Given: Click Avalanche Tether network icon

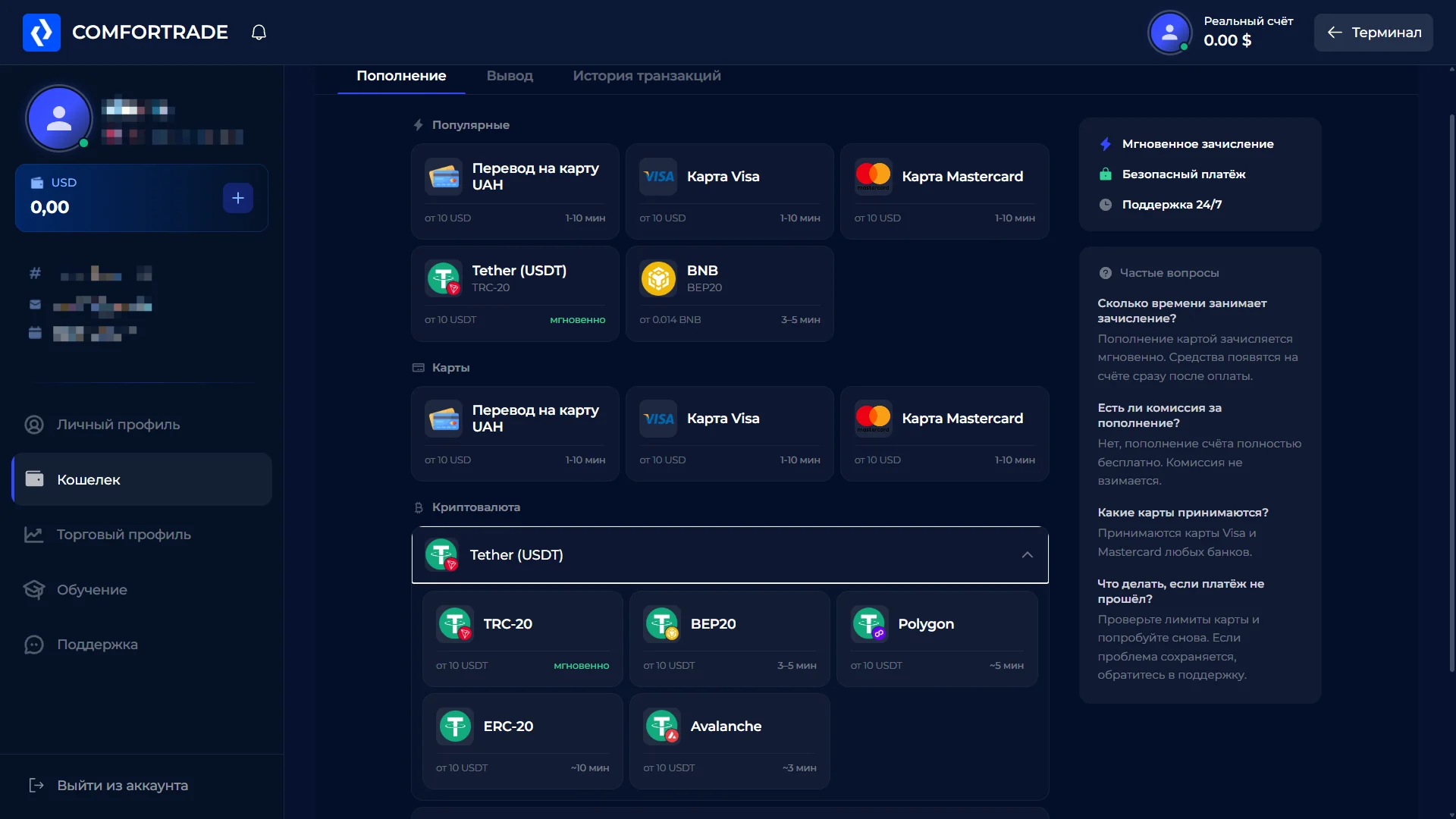Looking at the screenshot, I should 662,726.
